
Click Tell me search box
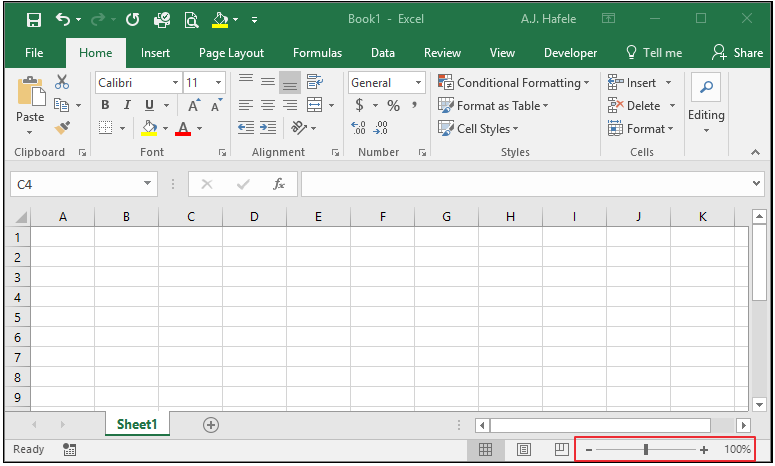coord(654,53)
